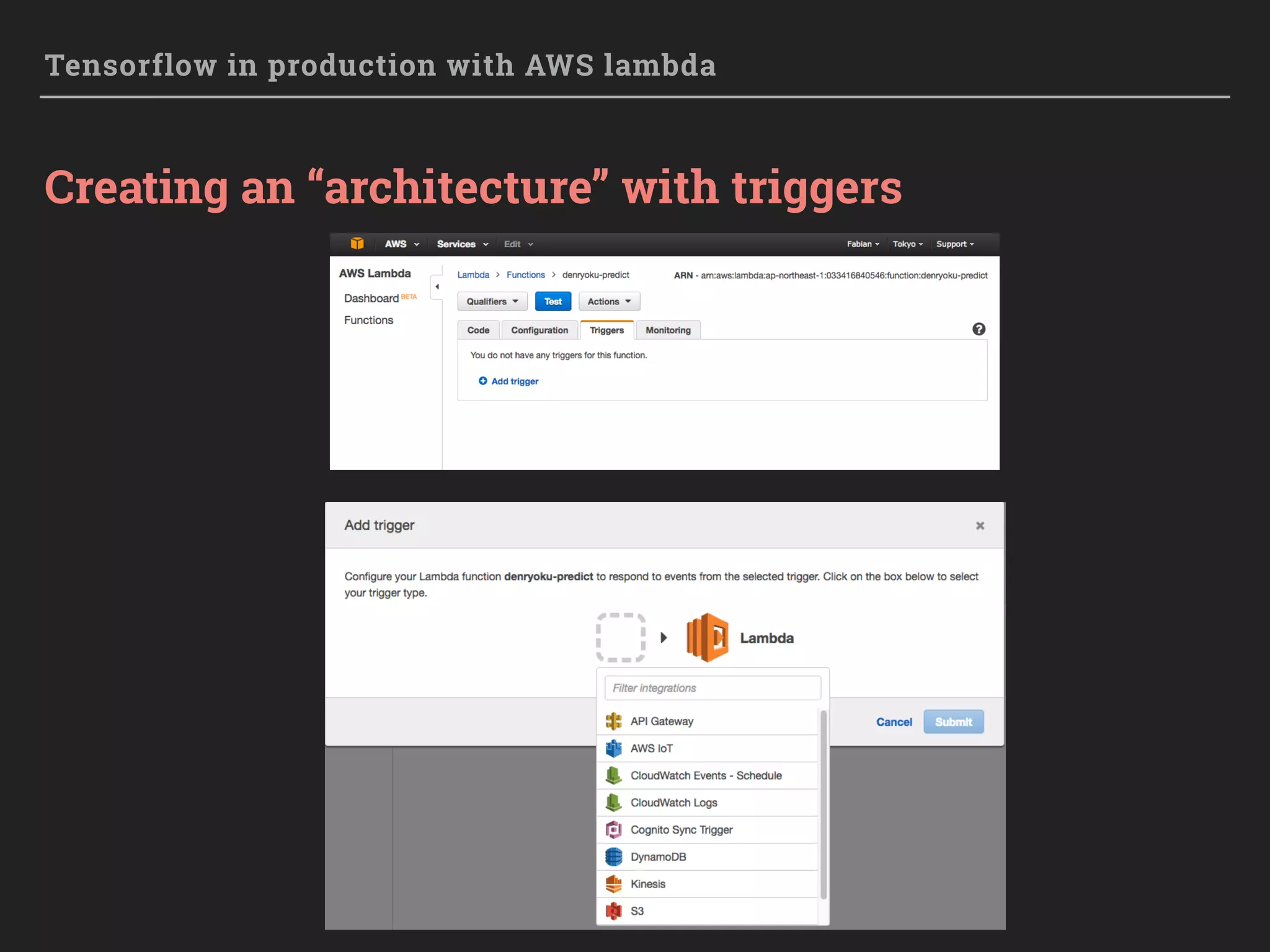Click the denryoku-predict breadcrumb text
The height and width of the screenshot is (952, 1270).
[595, 275]
